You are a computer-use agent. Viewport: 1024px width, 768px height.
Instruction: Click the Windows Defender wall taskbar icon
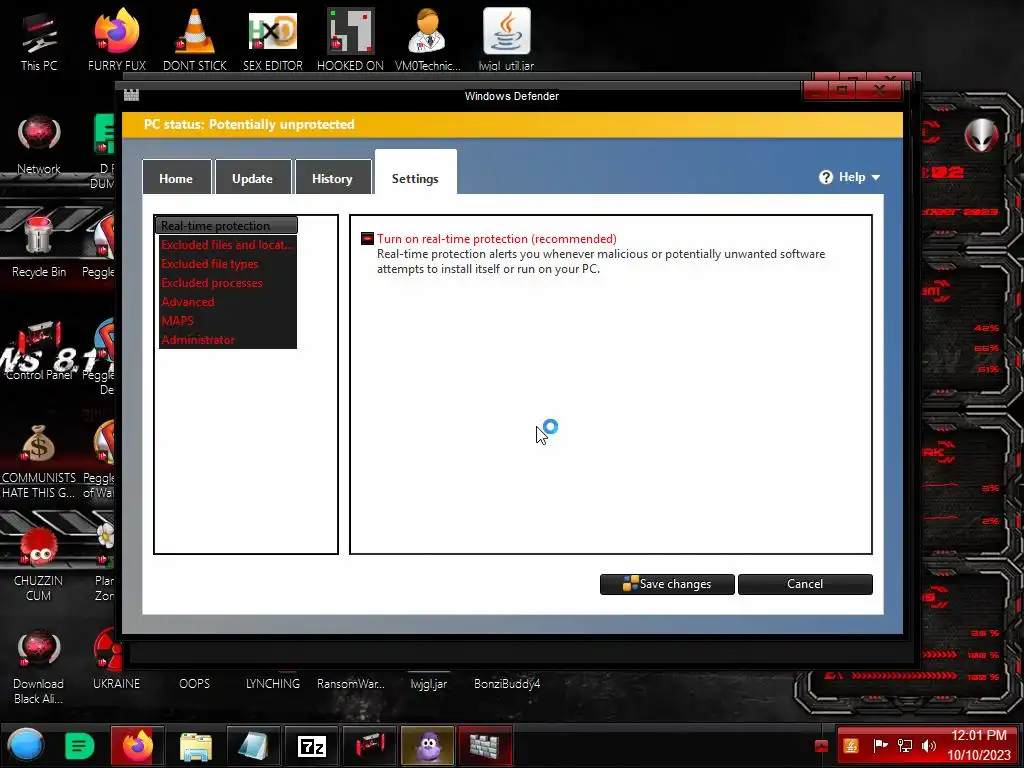point(485,746)
